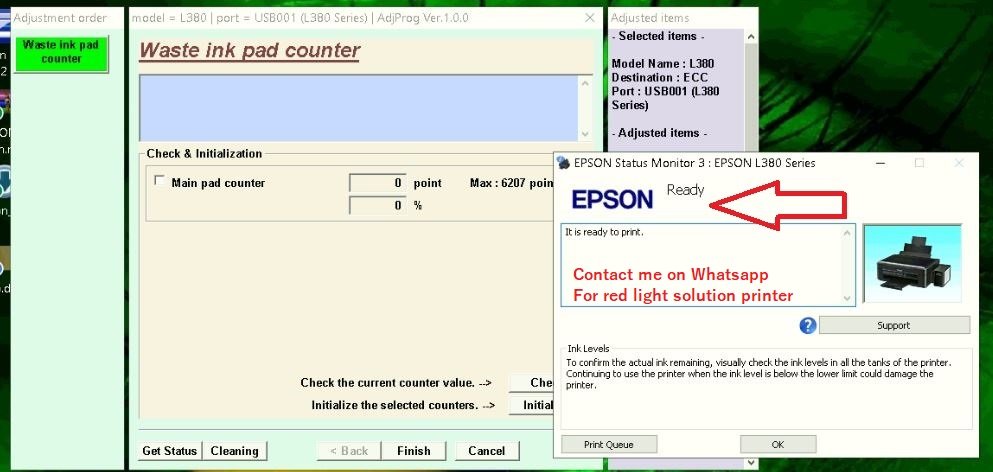Click the '- Selected items -' label
Viewport: 993px width, 472px height.
pyautogui.click(x=657, y=36)
